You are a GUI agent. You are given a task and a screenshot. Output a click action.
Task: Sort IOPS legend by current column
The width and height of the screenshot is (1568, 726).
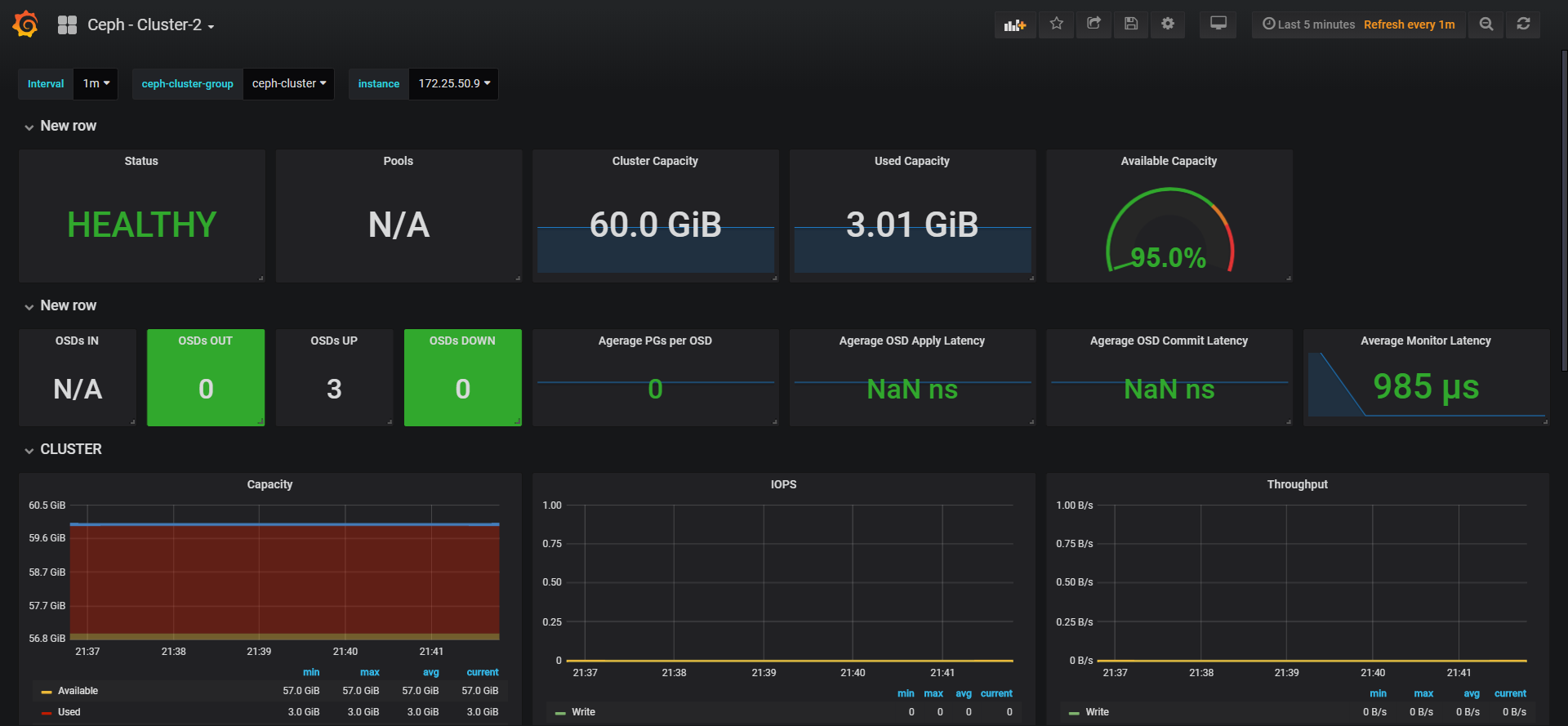(996, 693)
